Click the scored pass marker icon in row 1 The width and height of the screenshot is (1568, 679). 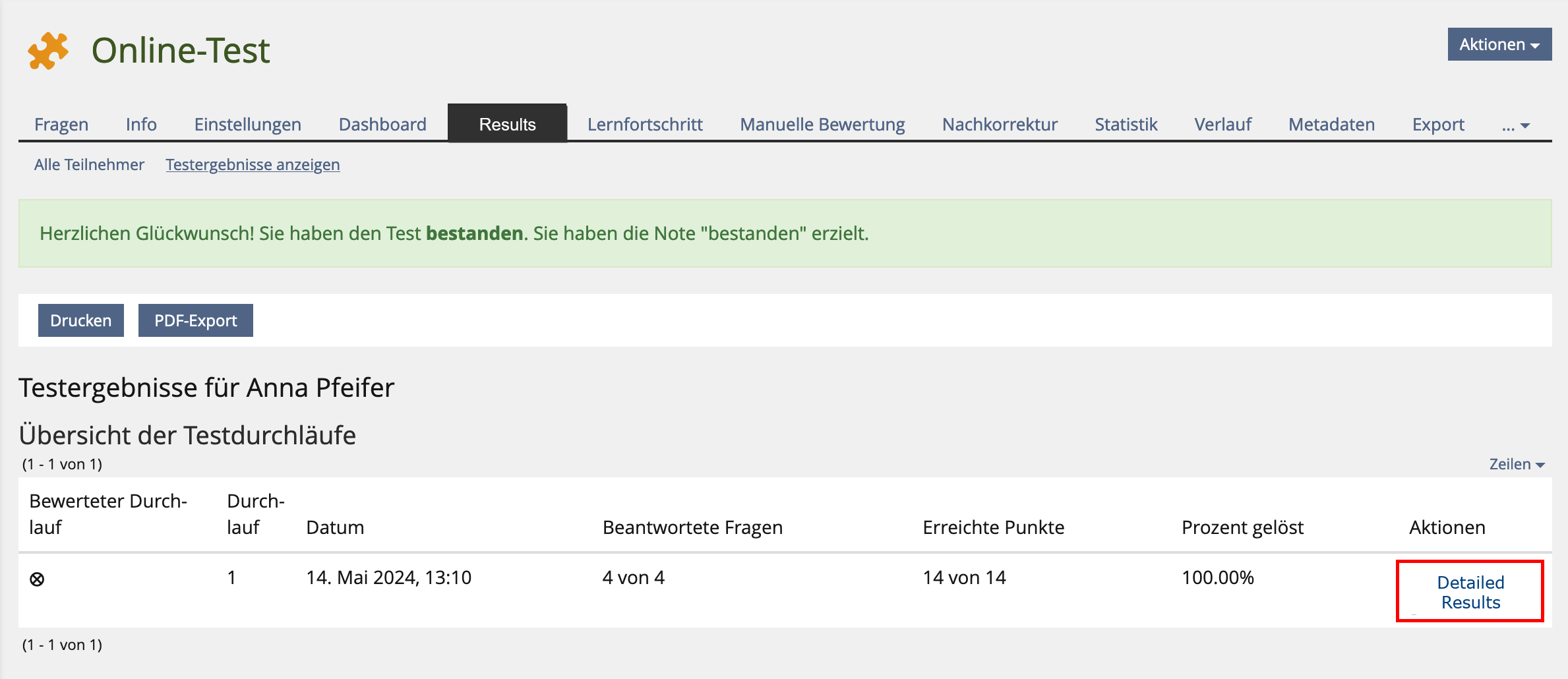[x=37, y=579]
